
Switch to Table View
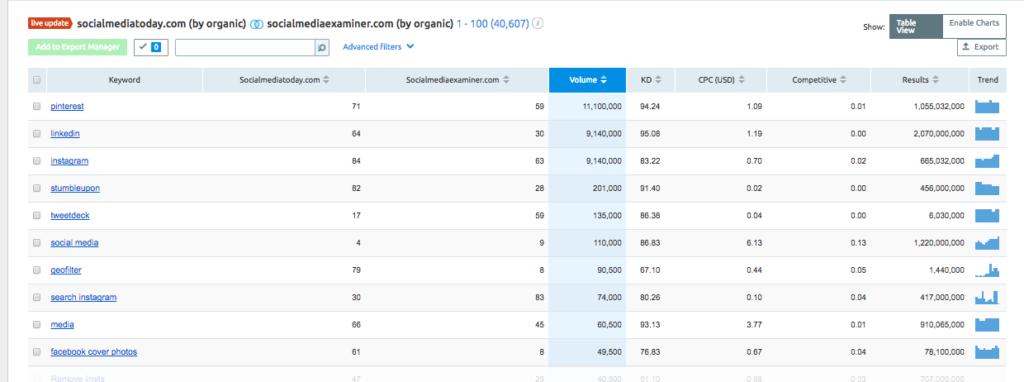click(916, 26)
